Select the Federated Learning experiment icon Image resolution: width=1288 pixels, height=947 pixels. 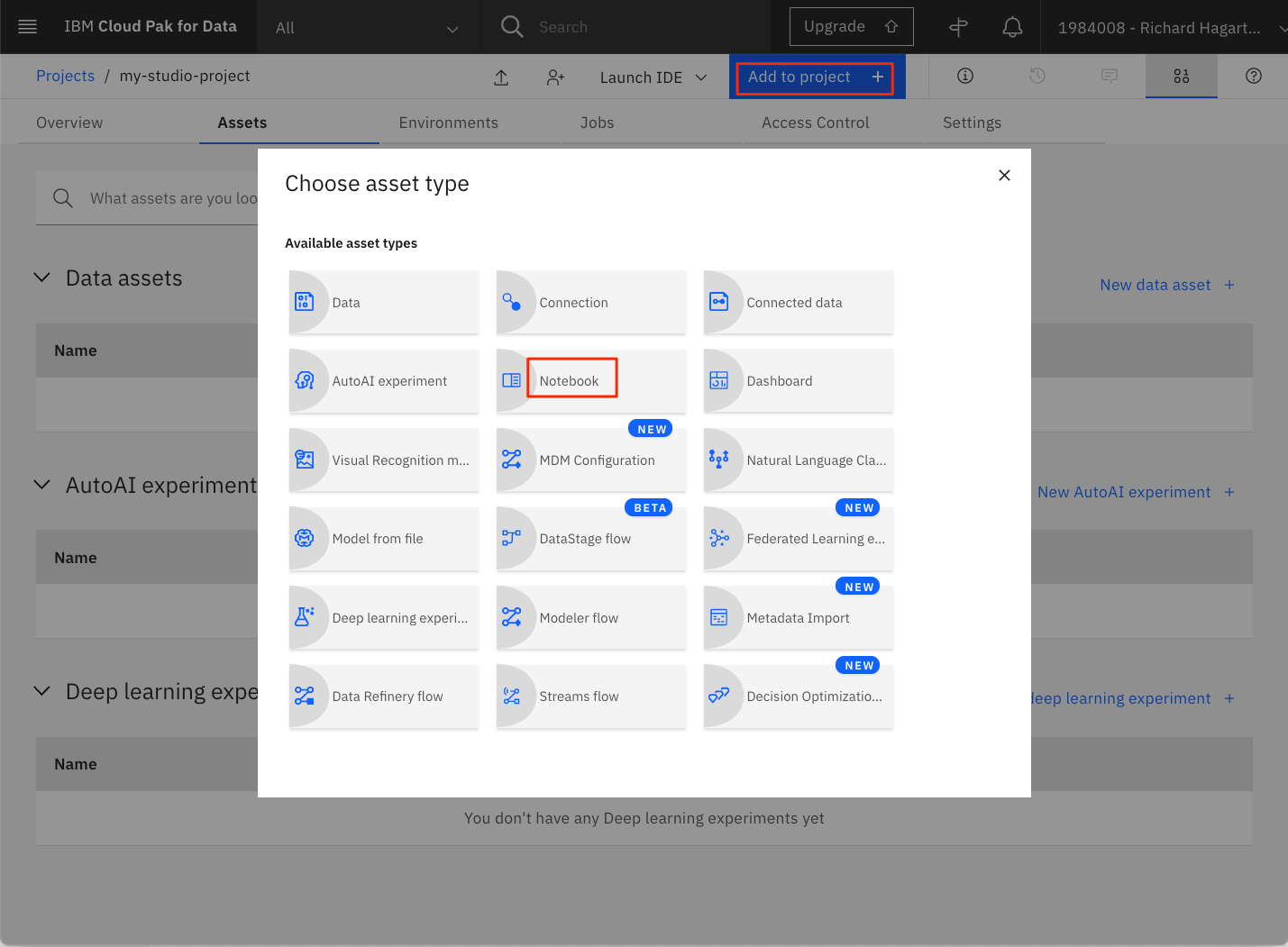coord(719,538)
